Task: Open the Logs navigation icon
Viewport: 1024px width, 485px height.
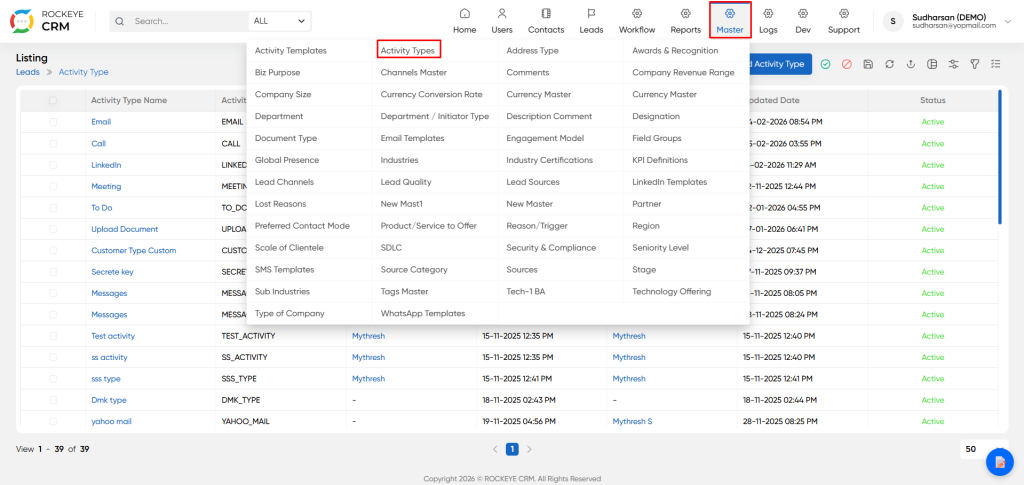Action: click(x=769, y=13)
